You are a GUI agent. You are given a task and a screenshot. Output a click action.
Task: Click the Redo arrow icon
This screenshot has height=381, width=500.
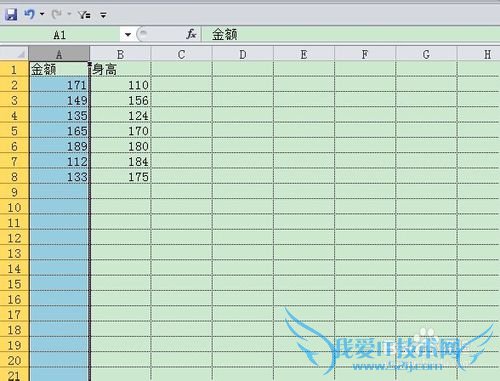coord(57,14)
